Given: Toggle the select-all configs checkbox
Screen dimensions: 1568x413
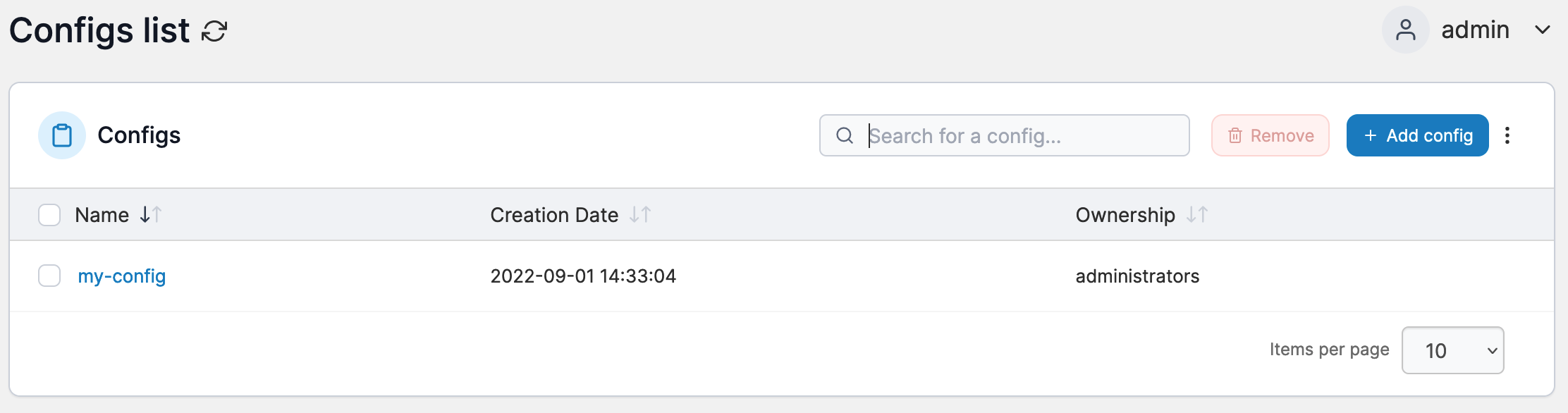Looking at the screenshot, I should click(49, 215).
